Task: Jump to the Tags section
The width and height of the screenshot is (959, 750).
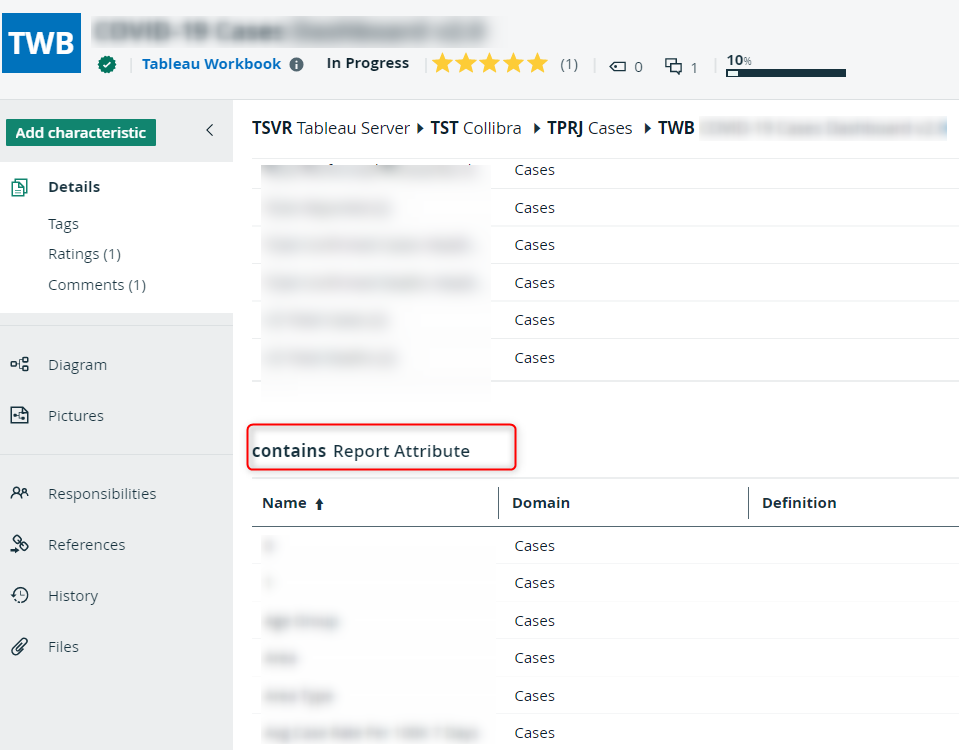Action: click(x=64, y=225)
